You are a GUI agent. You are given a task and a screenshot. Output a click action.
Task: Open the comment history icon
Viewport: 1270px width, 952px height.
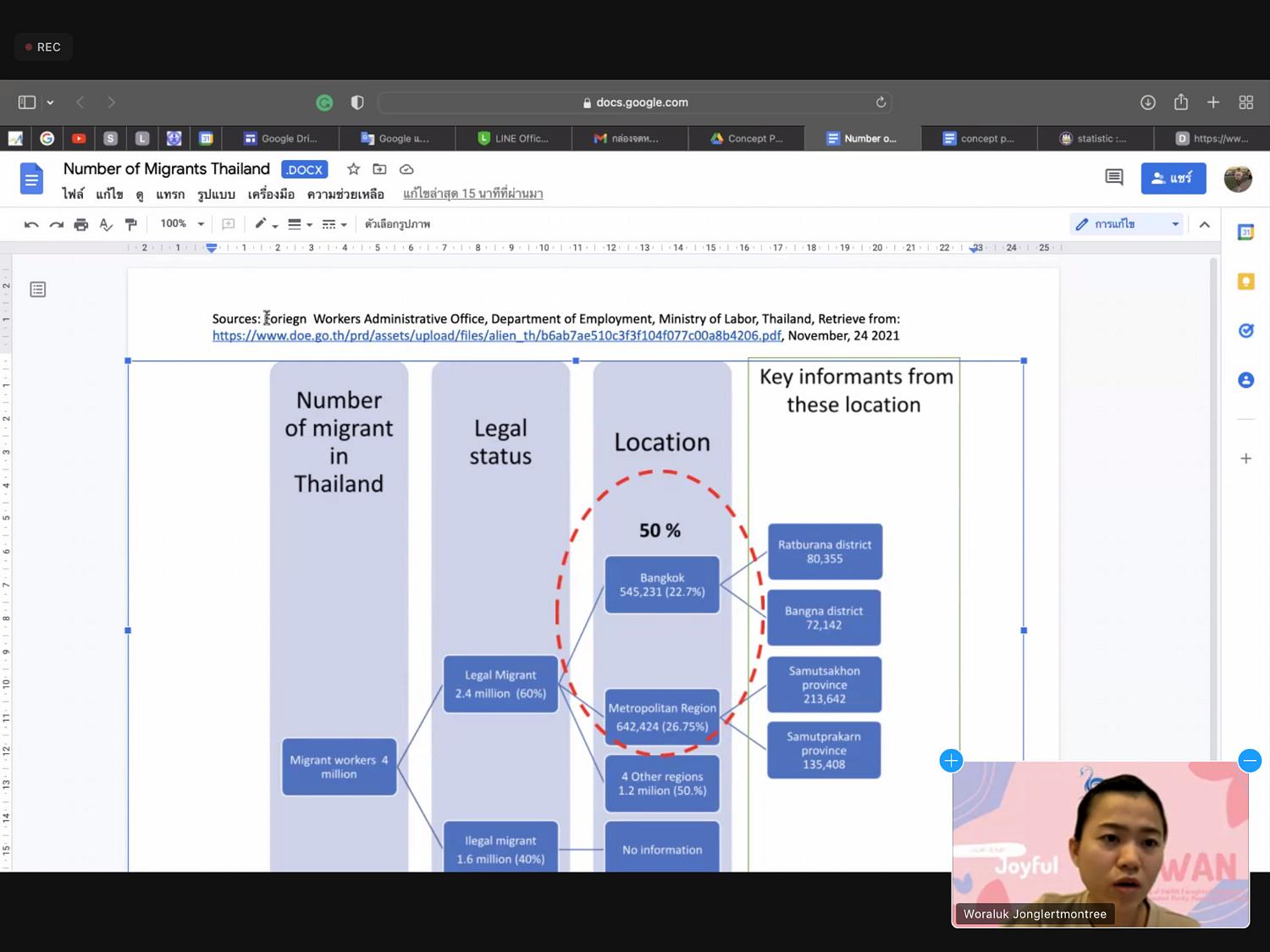pos(1114,178)
